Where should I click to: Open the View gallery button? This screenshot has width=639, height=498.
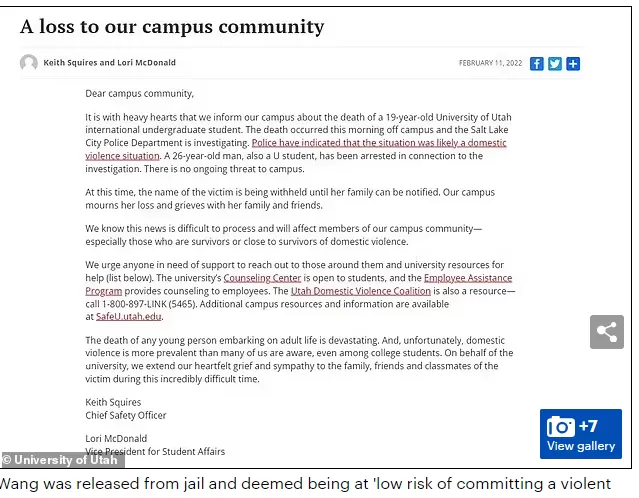(581, 434)
